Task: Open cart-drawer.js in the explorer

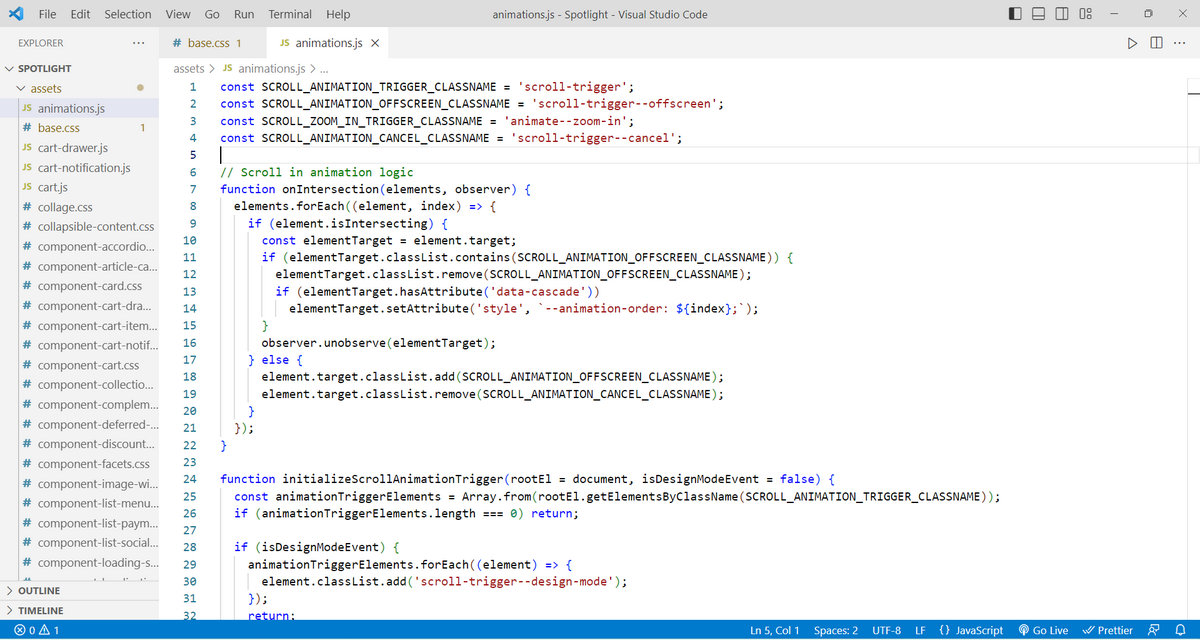Action: pos(72,148)
